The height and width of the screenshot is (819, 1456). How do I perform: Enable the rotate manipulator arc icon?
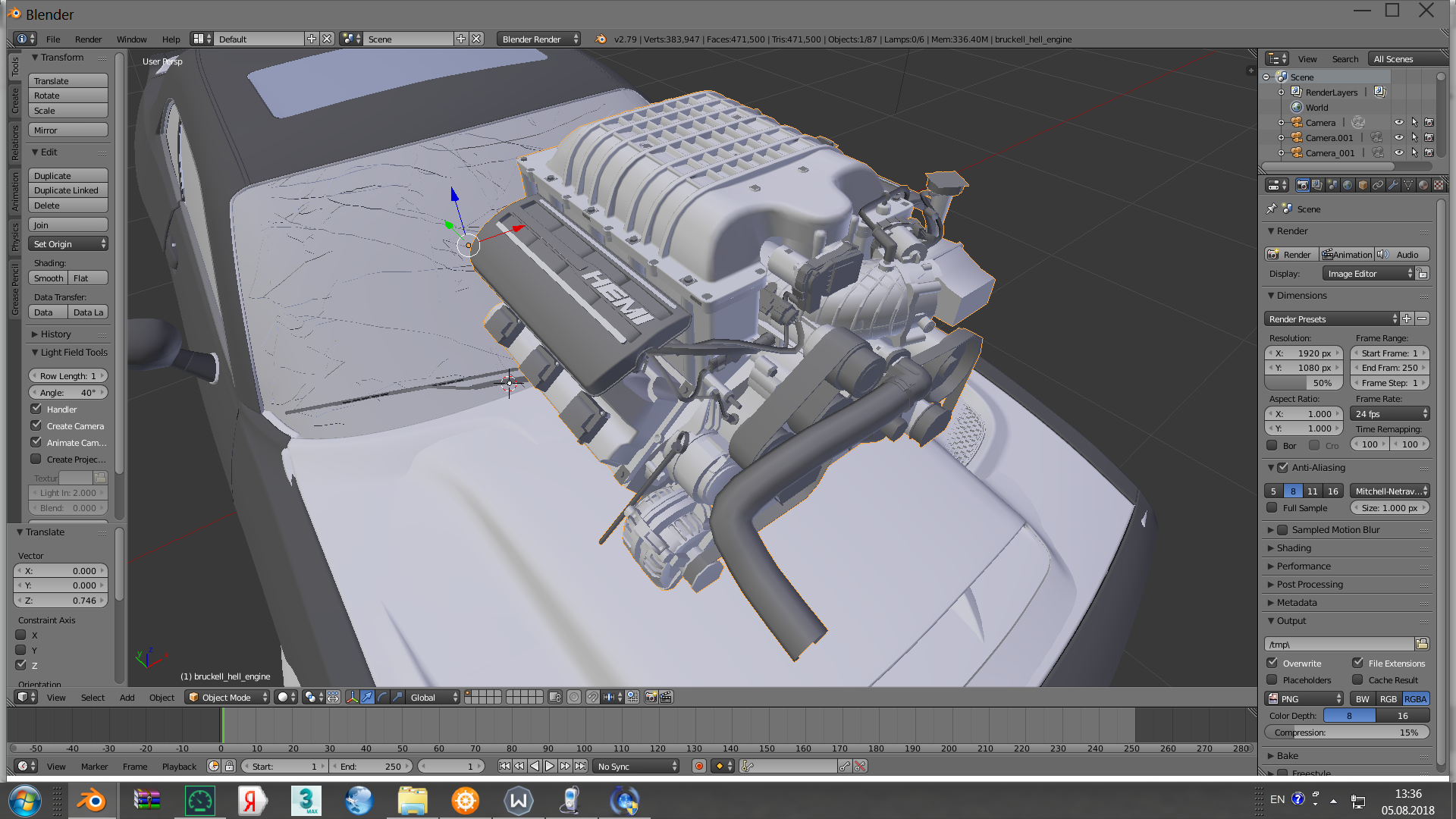tap(382, 697)
